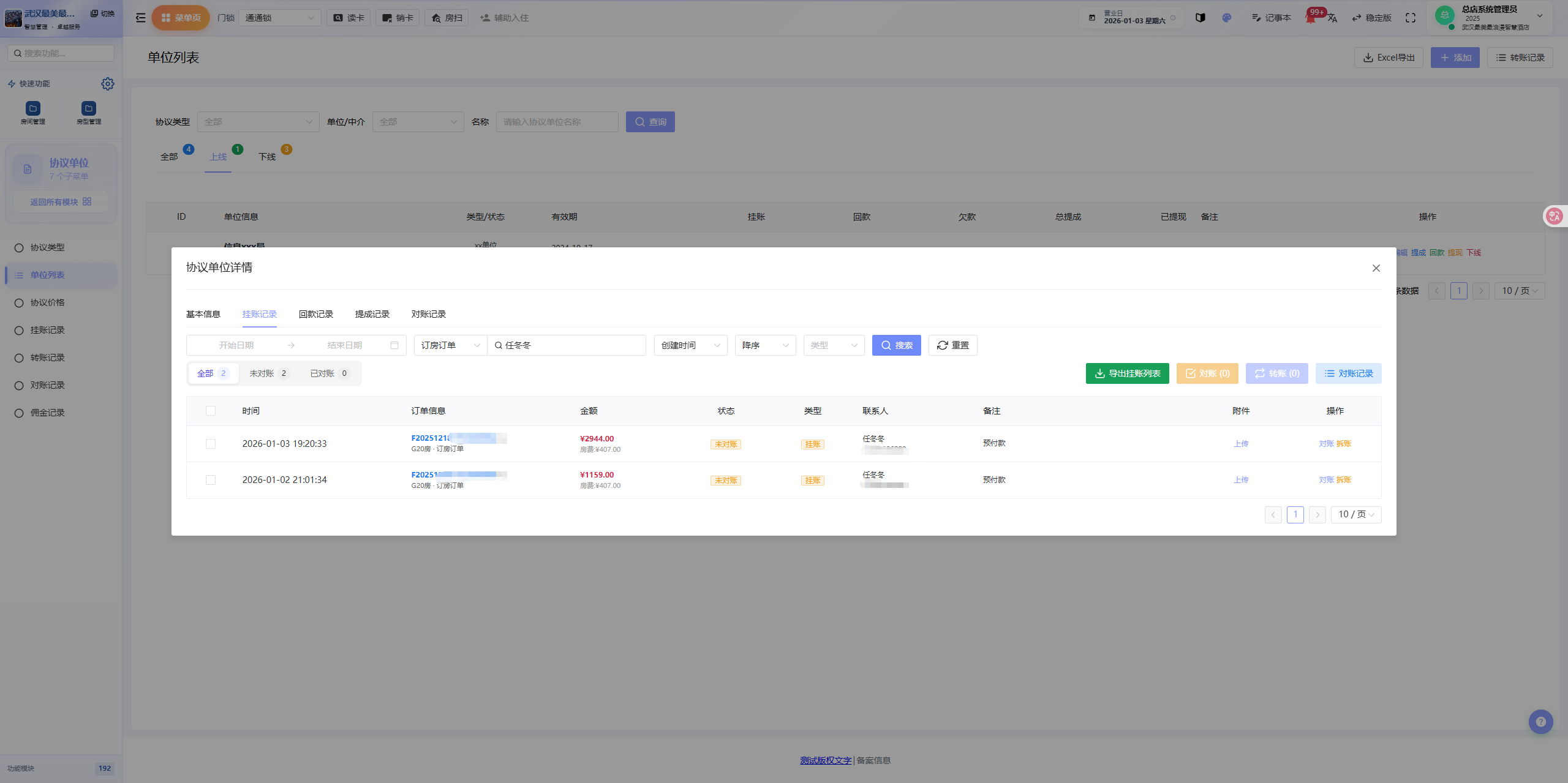The image size is (1568, 783).
Task: Click the fullscreen toggle icon
Action: coord(1411,18)
